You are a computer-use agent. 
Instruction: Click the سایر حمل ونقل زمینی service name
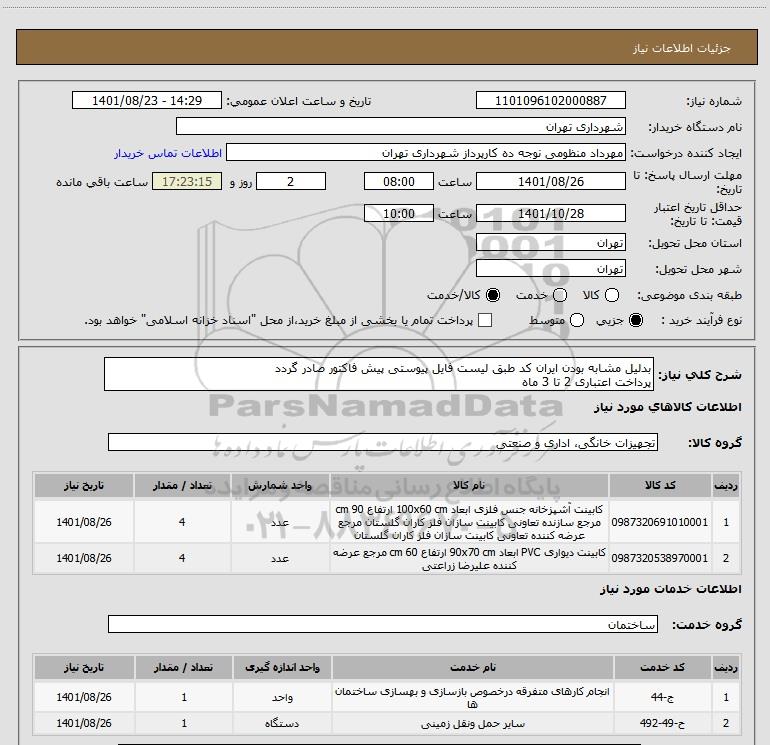coord(472,723)
